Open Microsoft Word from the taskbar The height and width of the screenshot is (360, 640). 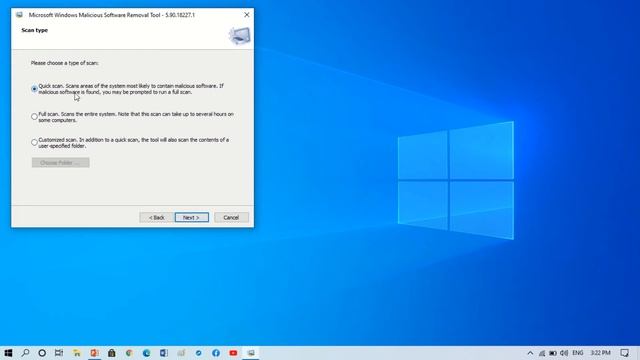tap(164, 353)
